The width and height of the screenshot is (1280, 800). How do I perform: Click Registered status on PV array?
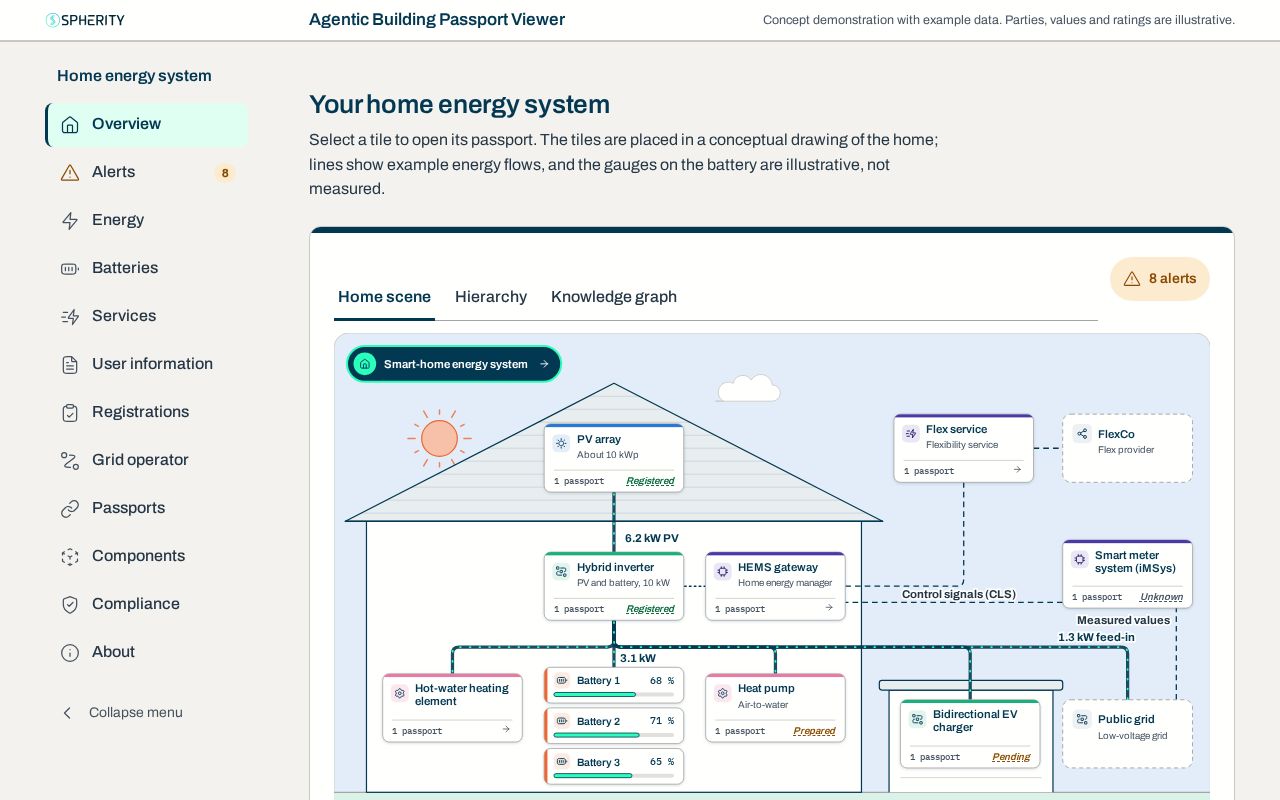click(650, 481)
